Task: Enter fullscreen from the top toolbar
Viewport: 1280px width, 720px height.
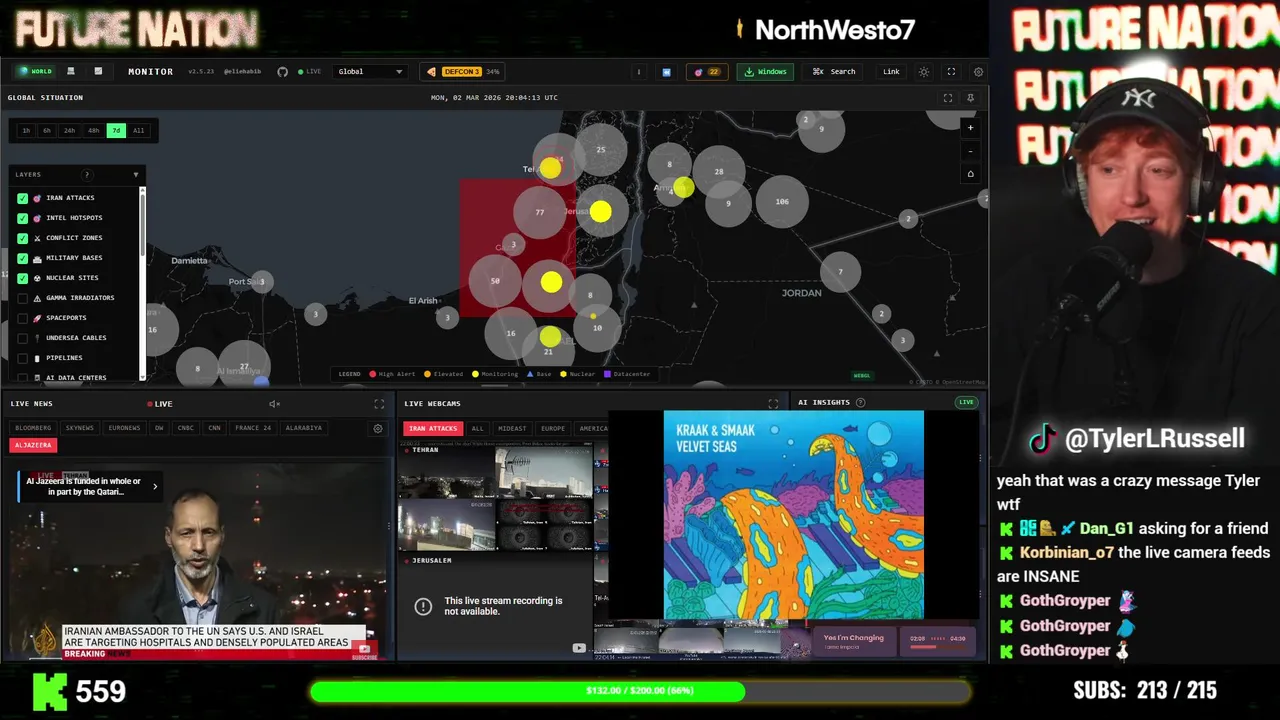Action: tap(951, 72)
